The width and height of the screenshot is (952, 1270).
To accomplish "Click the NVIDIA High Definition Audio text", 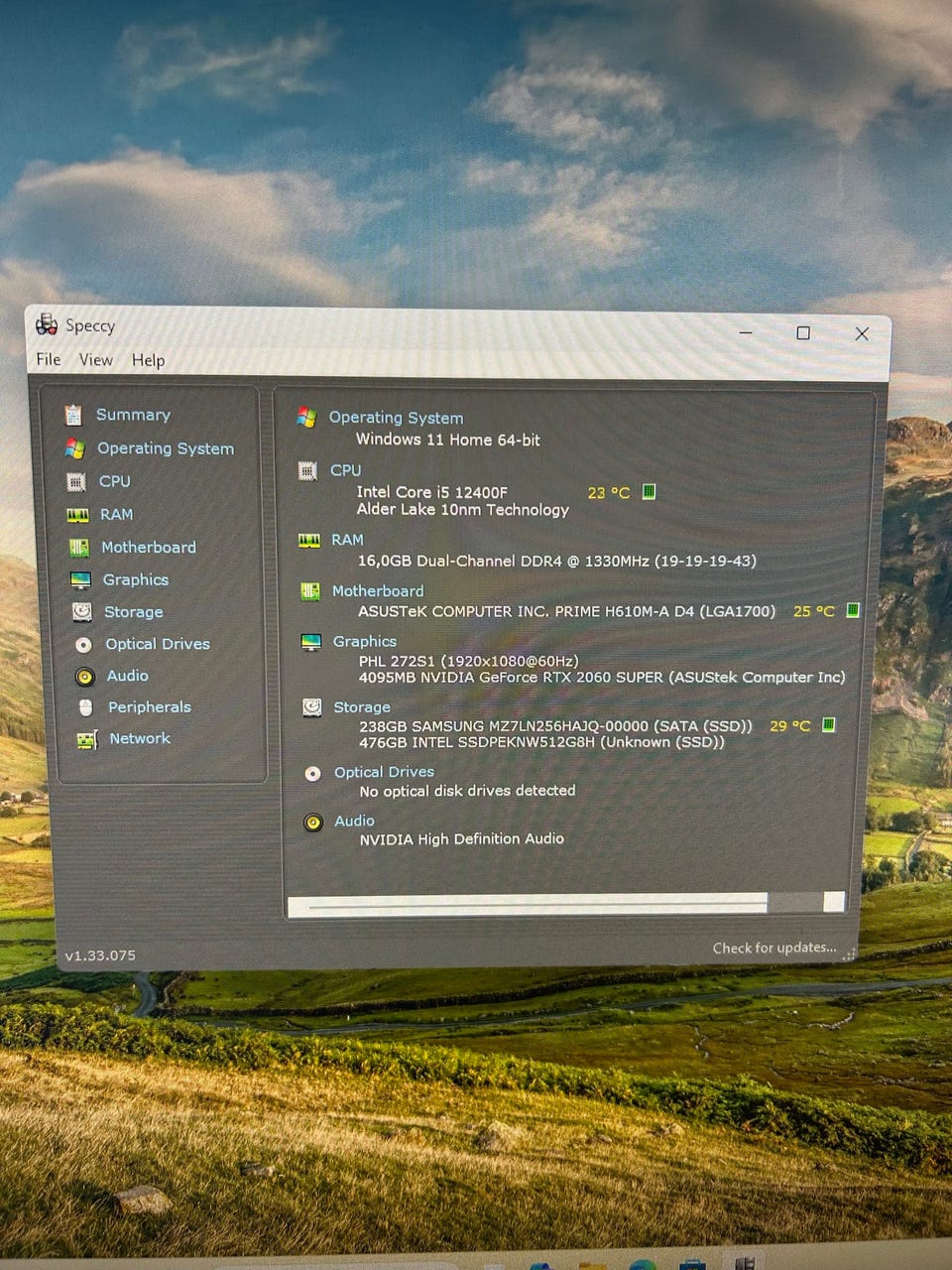I will tap(462, 839).
